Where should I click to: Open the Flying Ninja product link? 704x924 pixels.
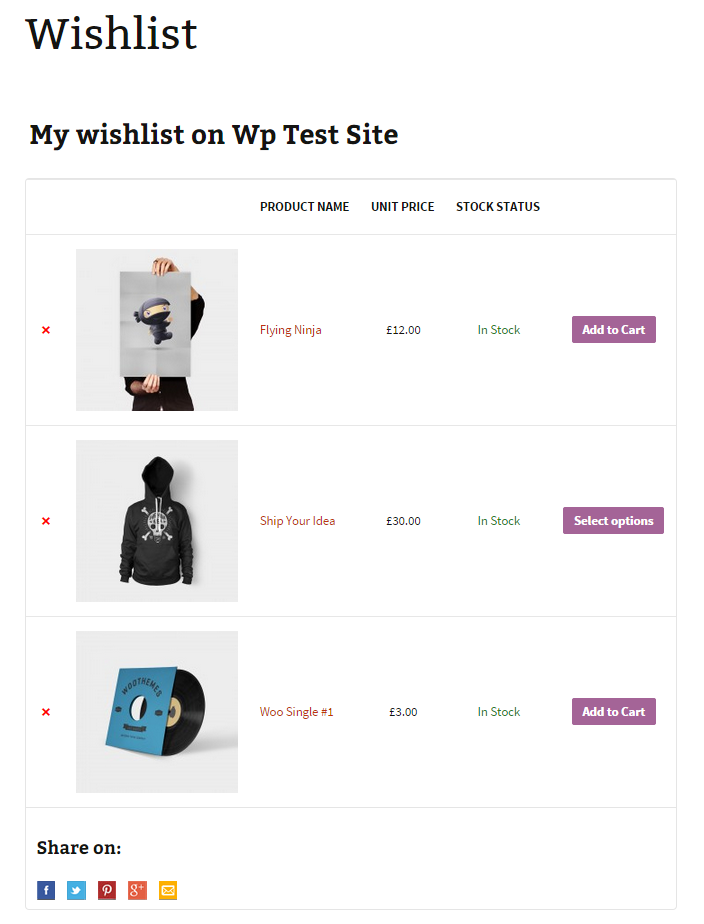click(x=290, y=330)
